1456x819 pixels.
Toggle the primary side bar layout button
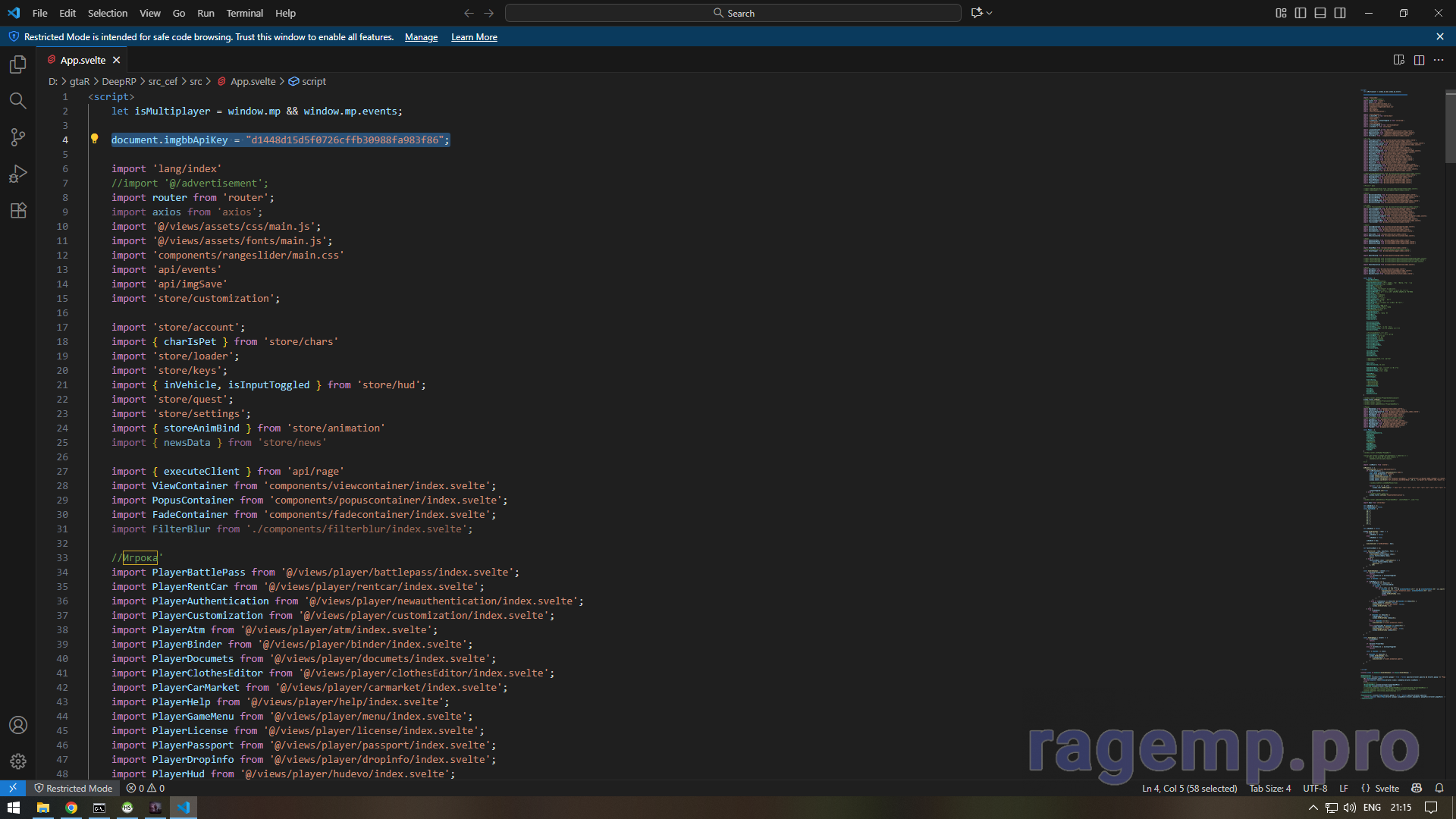(x=1301, y=13)
